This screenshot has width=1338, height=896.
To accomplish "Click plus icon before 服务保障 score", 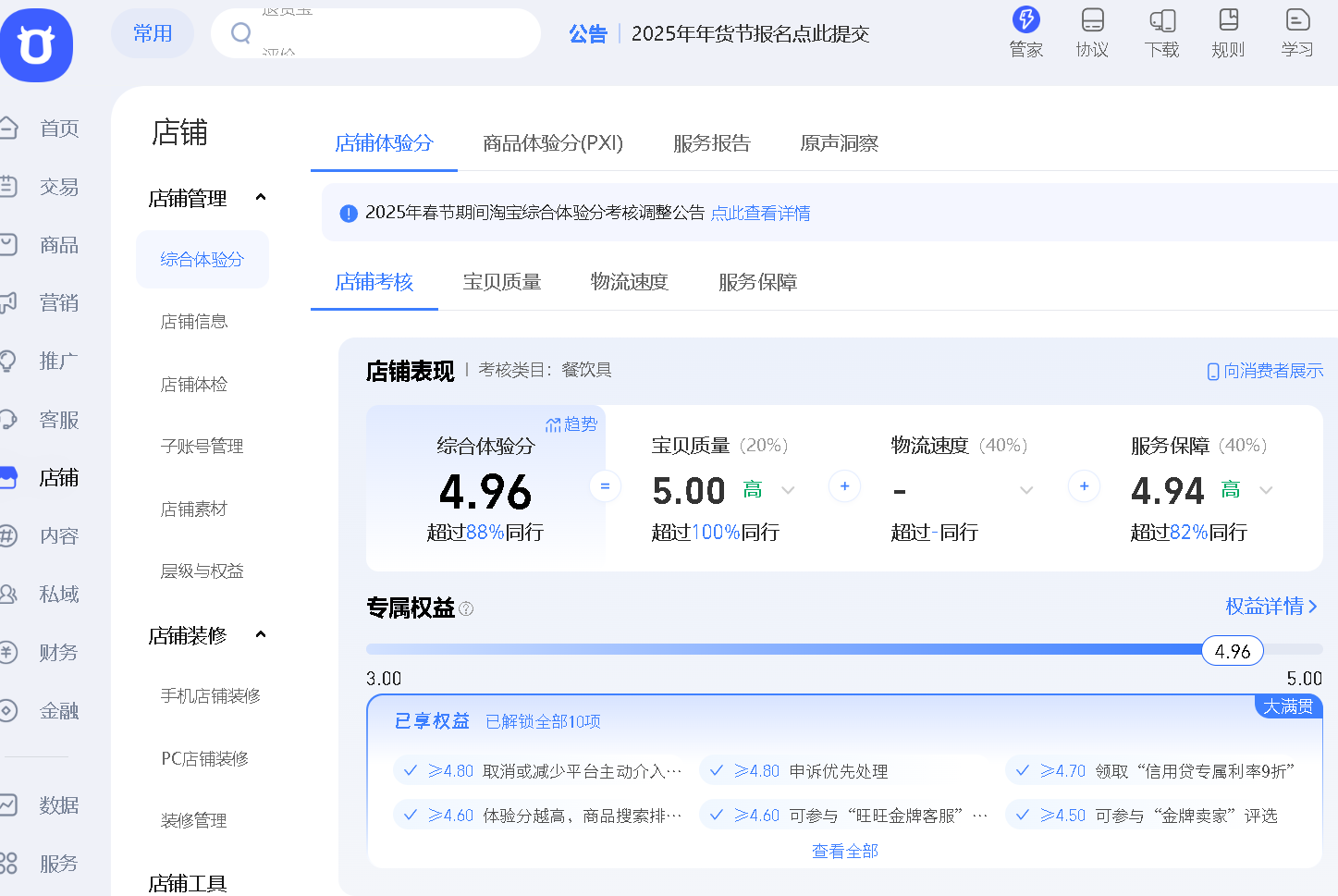I will (1084, 486).
